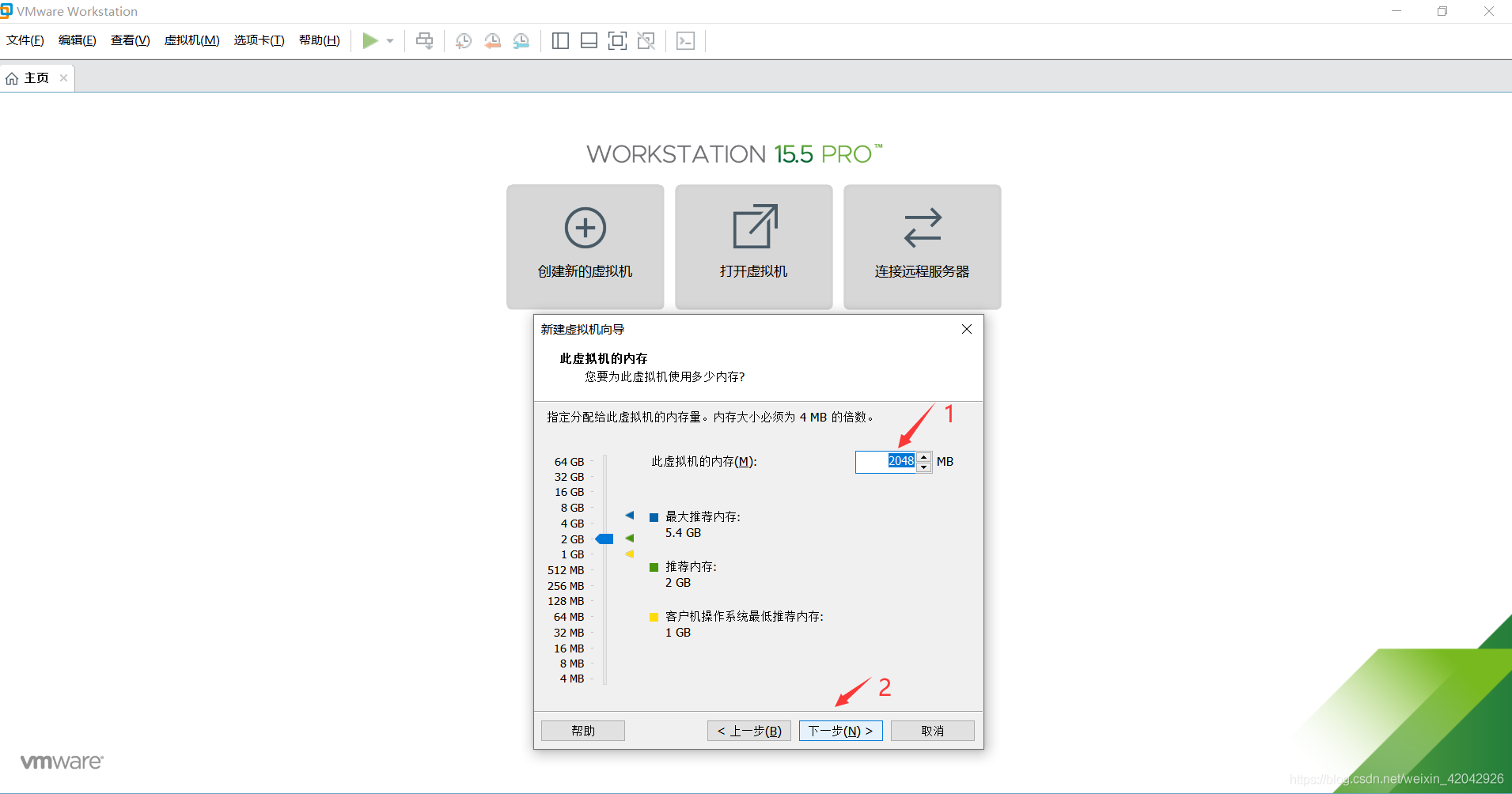Click the blue maximum recommended memory marker
The height and width of the screenshot is (794, 1512).
(x=630, y=515)
